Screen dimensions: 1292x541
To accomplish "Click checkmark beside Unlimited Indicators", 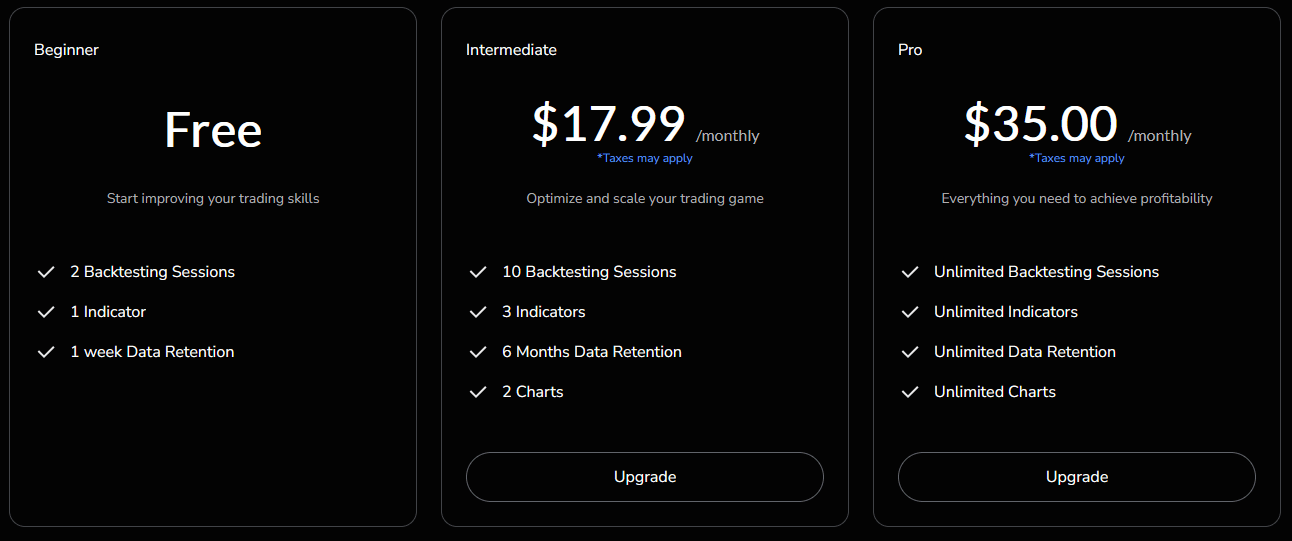I will click(910, 312).
